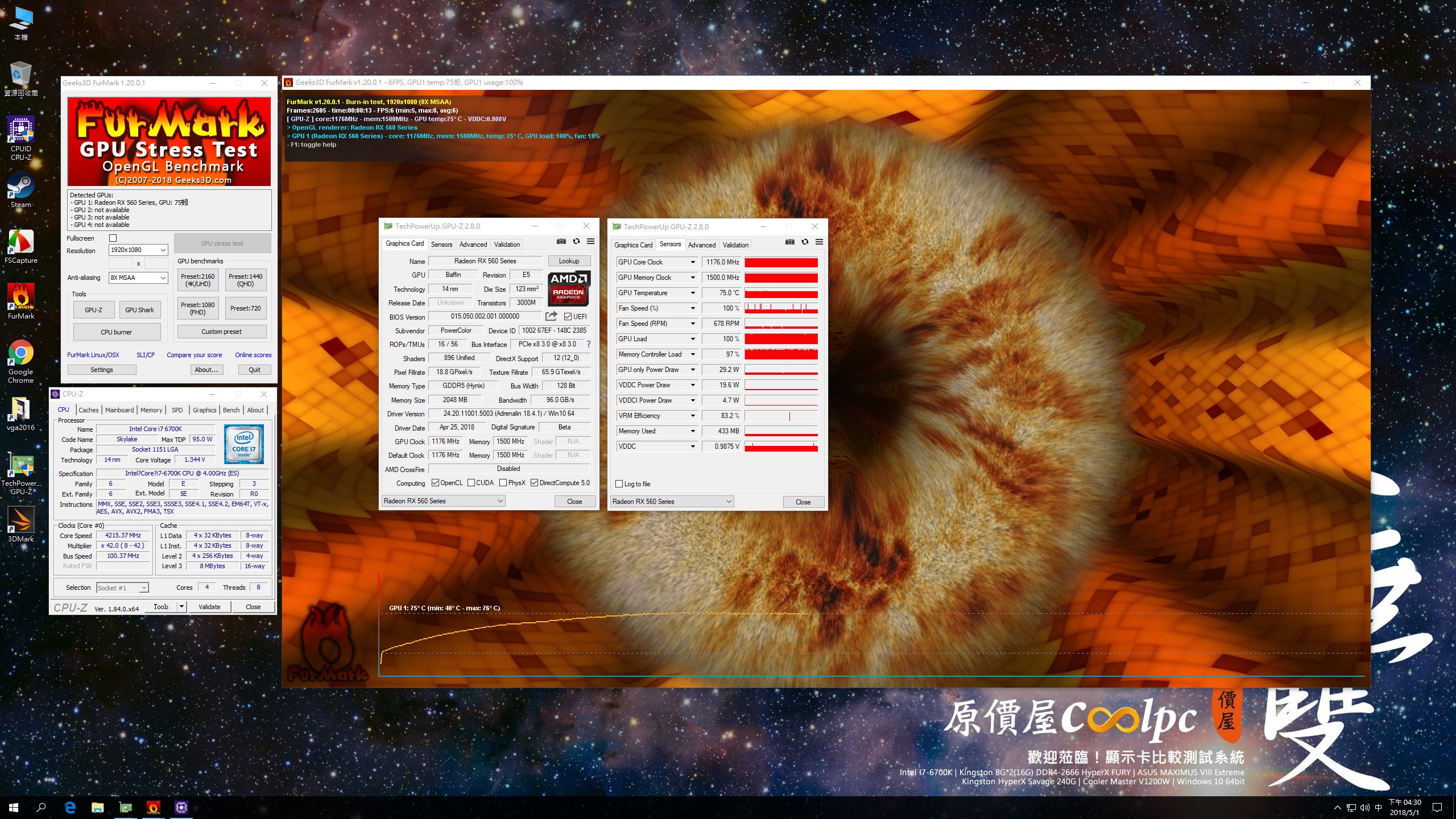Open the TechPowerUp GPU-Z desktop icon

click(x=21, y=474)
